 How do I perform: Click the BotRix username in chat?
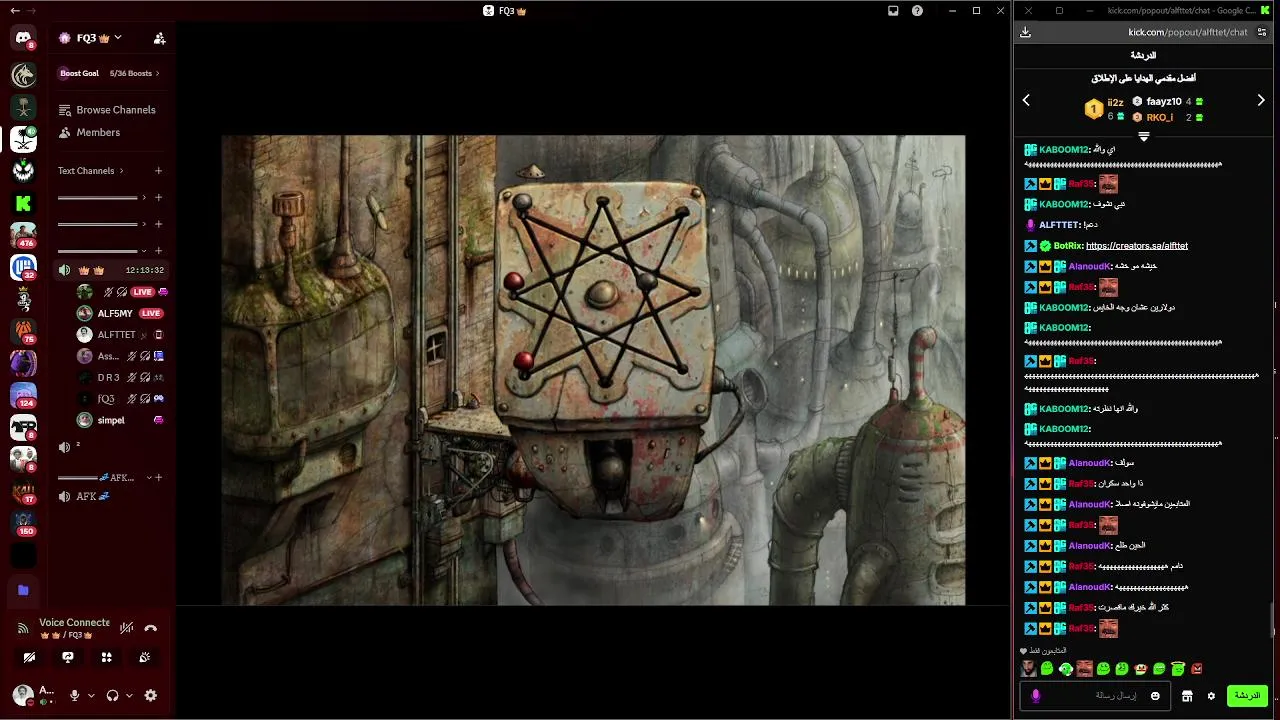click(x=1067, y=246)
